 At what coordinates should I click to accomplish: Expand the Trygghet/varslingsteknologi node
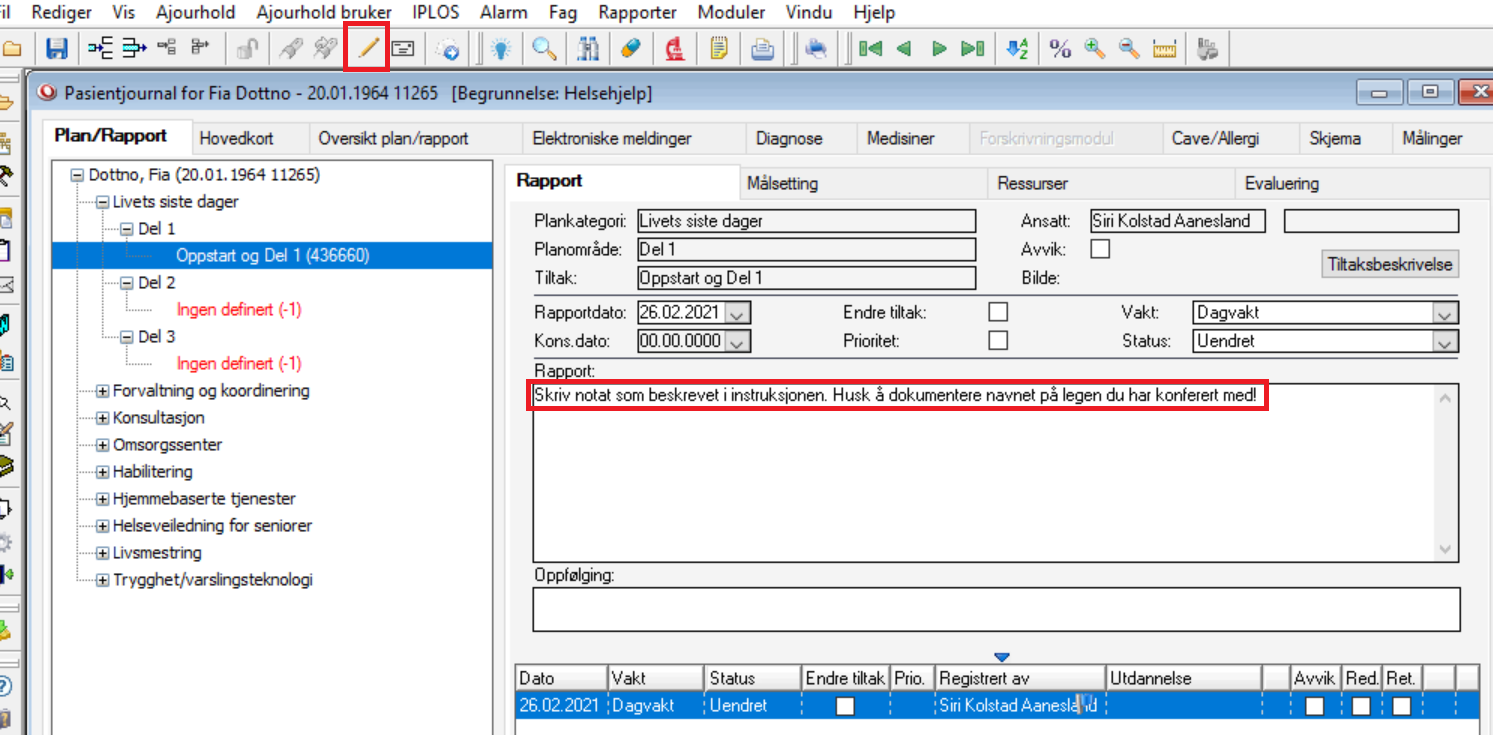point(102,580)
